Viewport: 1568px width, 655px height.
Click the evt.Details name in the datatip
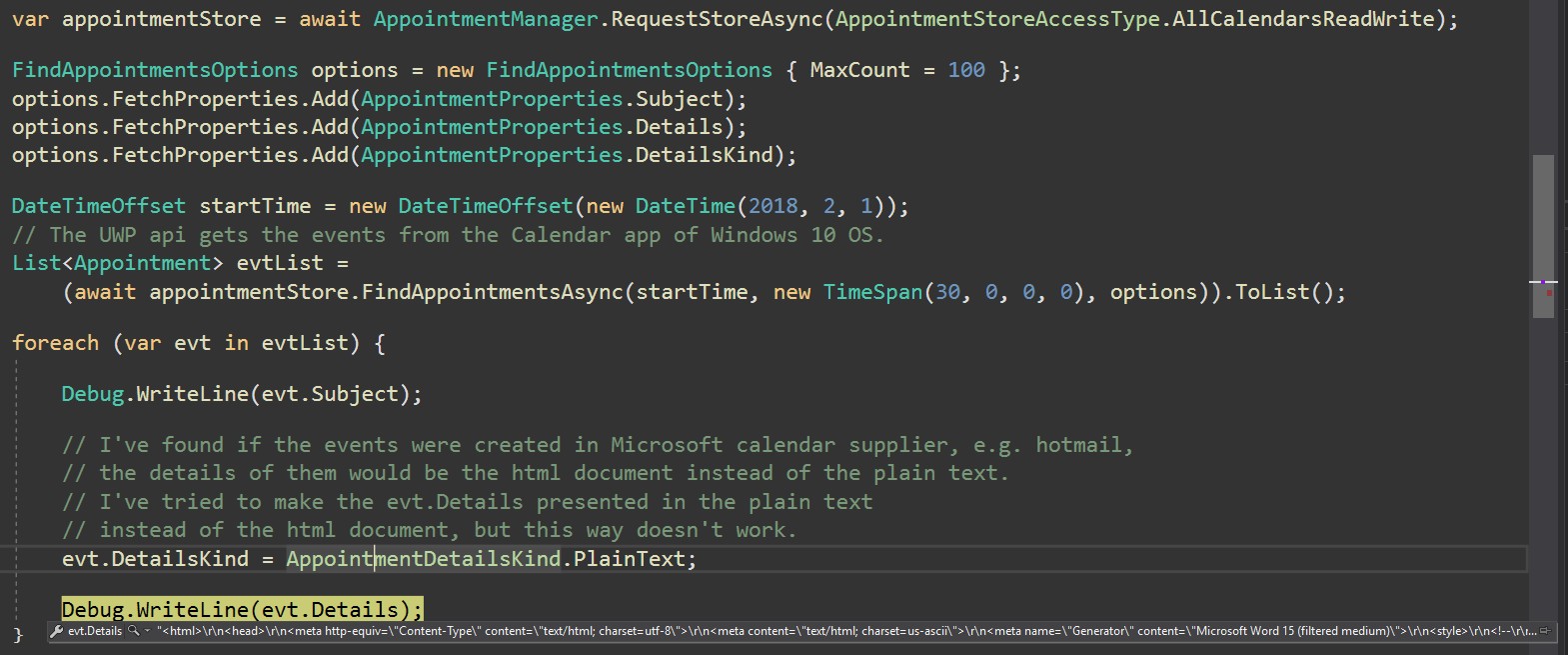click(x=95, y=631)
